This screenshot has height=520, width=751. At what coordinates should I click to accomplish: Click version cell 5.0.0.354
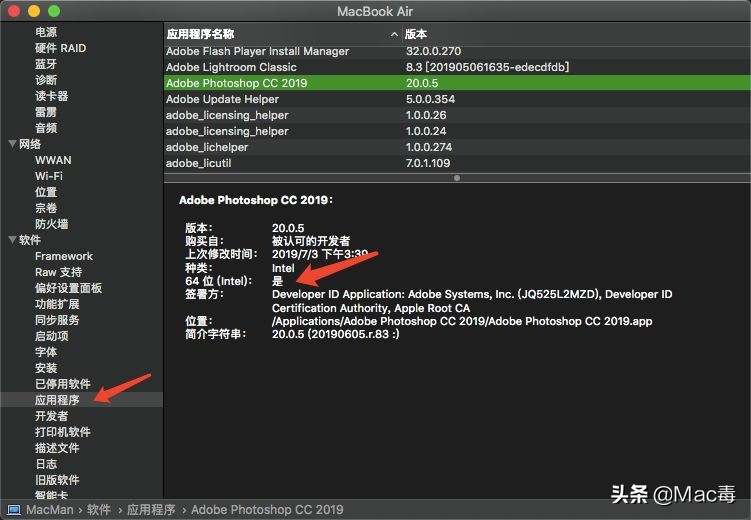coord(430,99)
